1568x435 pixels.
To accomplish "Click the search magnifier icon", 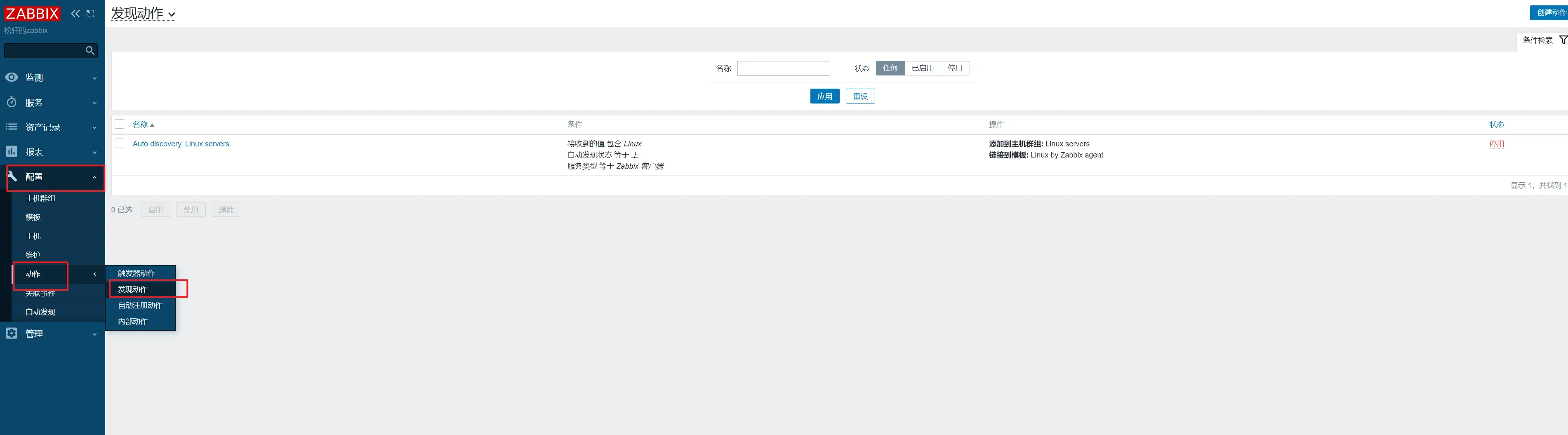I will click(90, 50).
